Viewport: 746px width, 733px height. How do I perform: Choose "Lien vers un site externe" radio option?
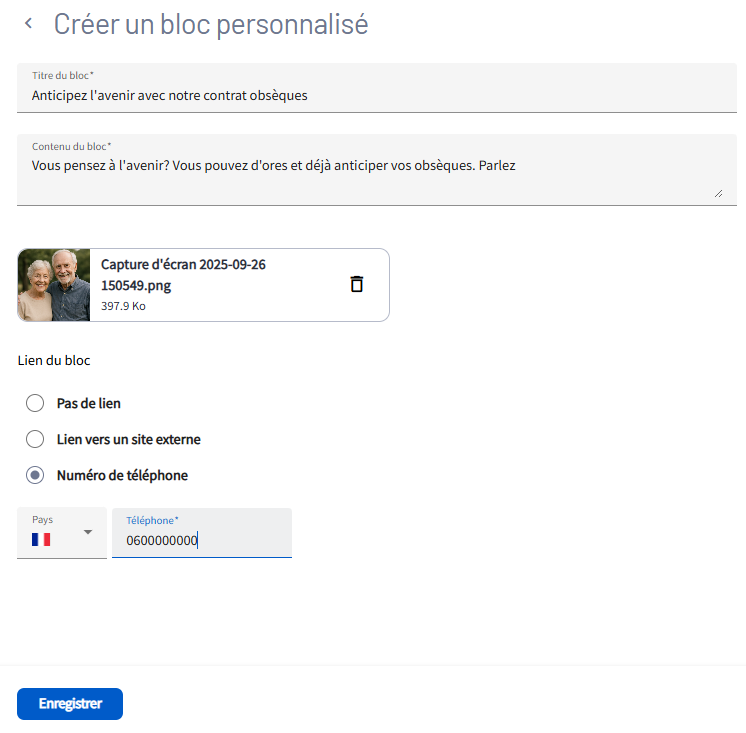35,439
